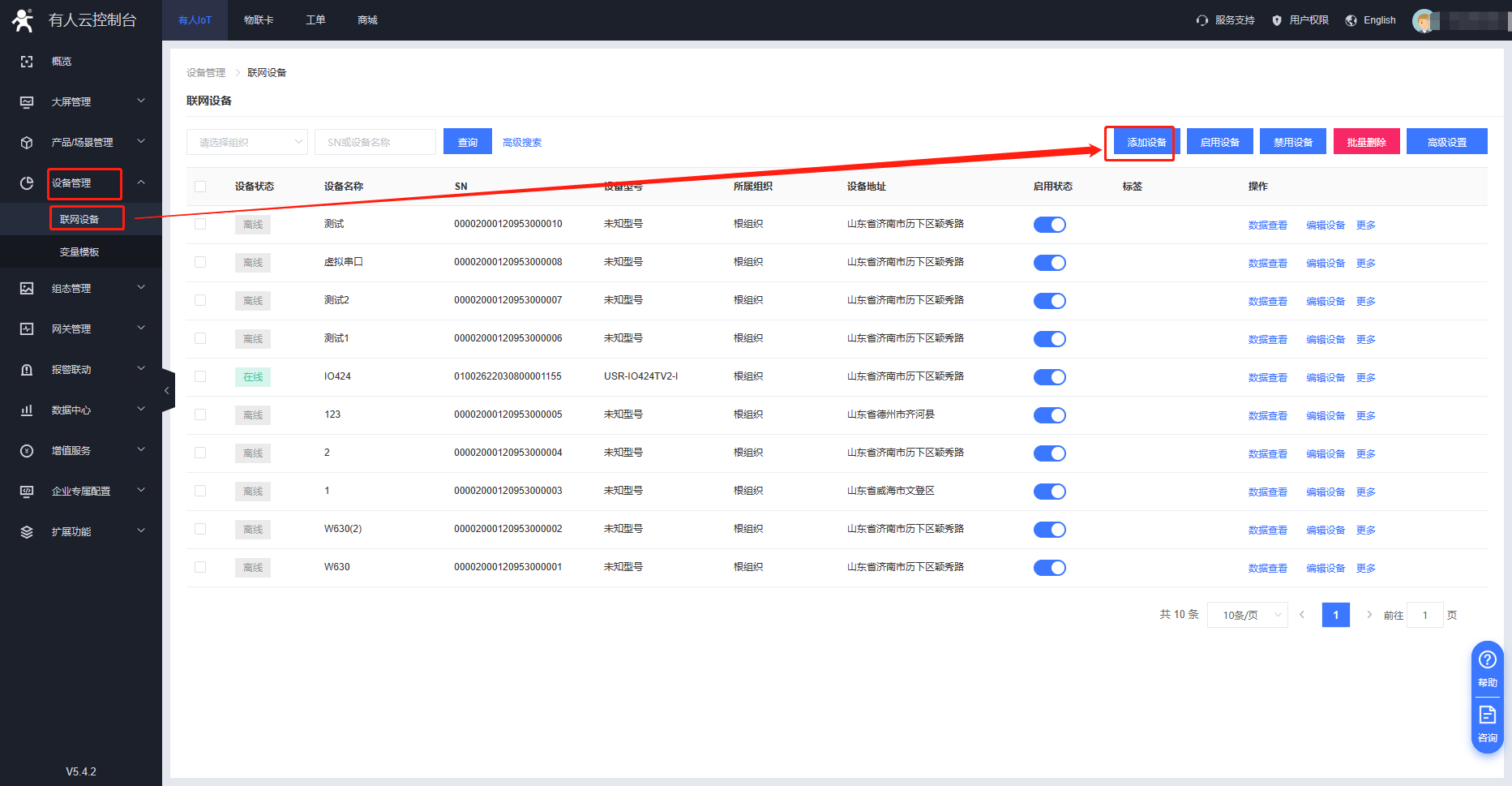Click the alarm linkage (报警联动) bell icon
The image size is (1512, 786).
pyautogui.click(x=27, y=370)
